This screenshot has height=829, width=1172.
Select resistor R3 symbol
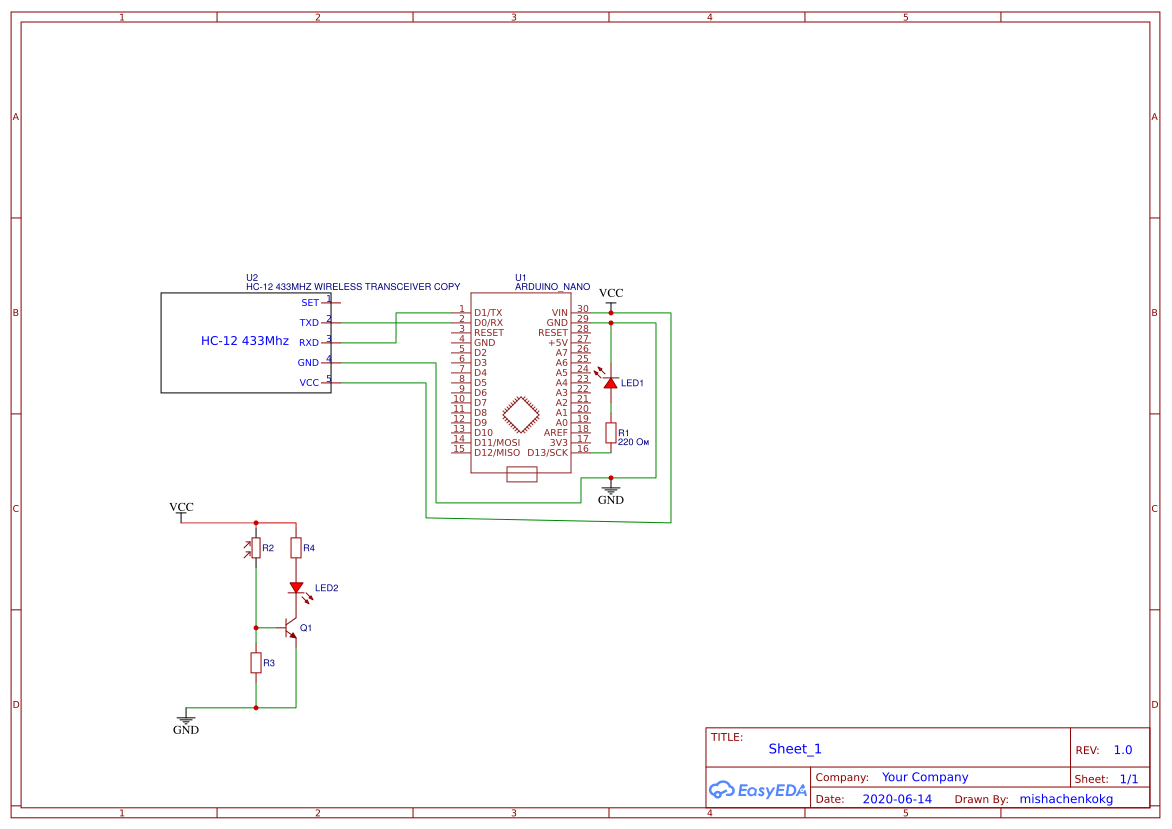pyautogui.click(x=256, y=663)
